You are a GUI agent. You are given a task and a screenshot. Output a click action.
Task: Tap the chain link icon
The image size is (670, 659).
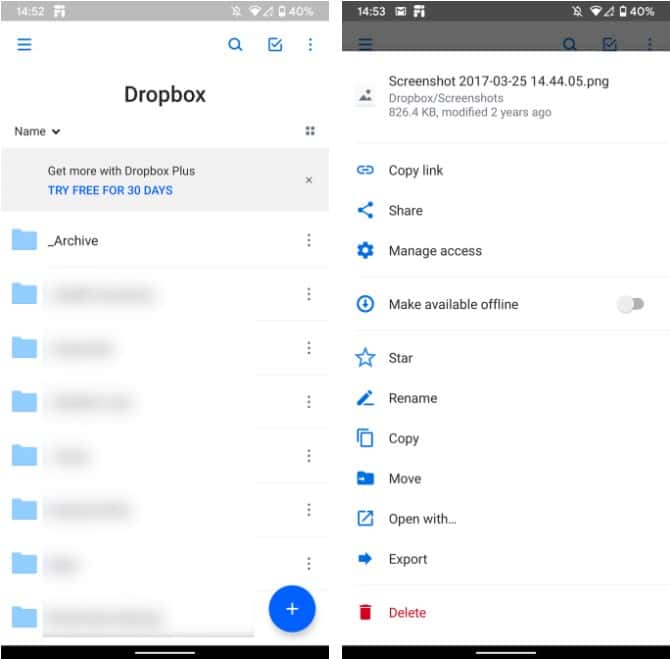coord(365,170)
